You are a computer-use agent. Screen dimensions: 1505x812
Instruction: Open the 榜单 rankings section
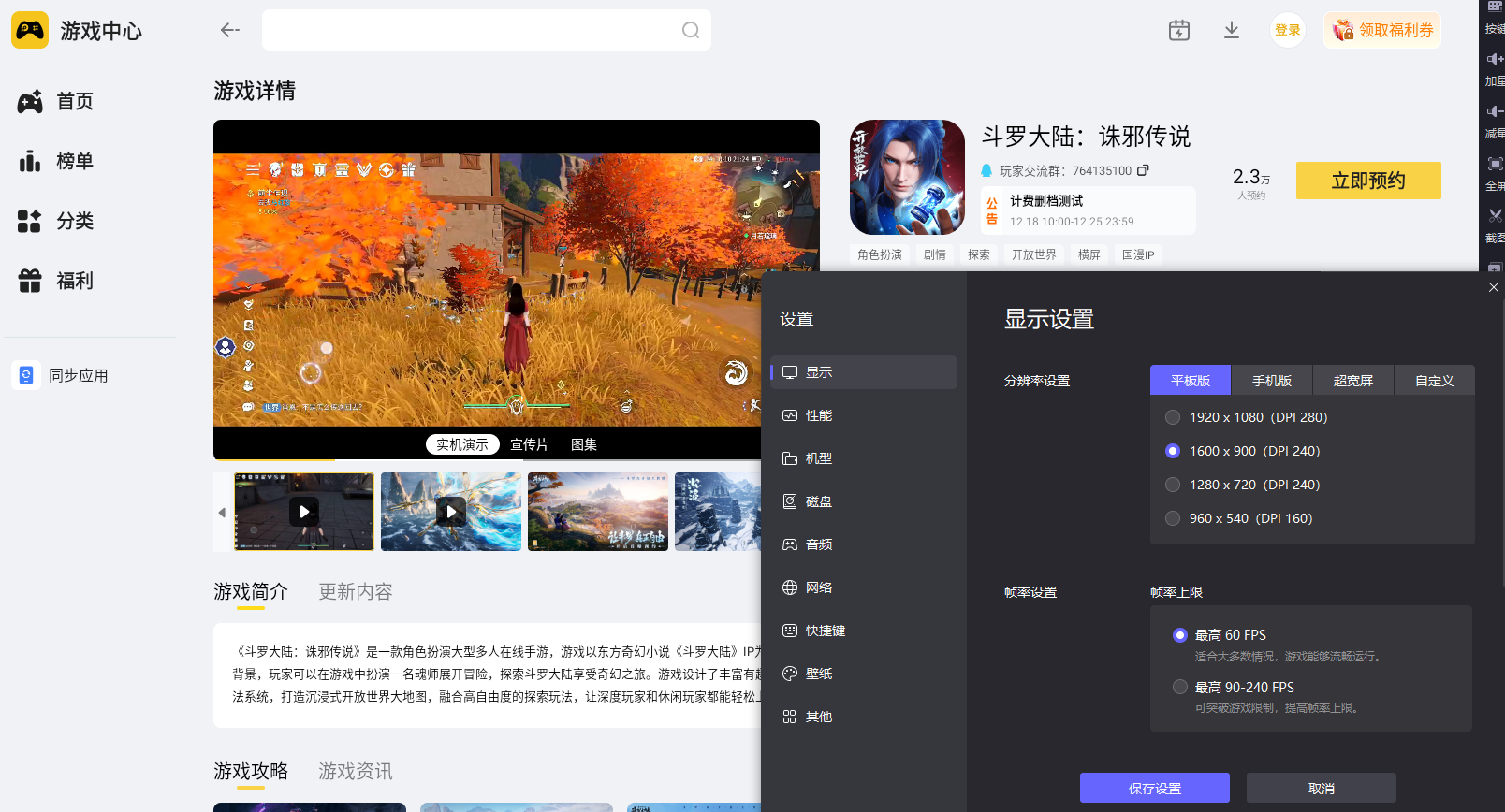point(56,161)
